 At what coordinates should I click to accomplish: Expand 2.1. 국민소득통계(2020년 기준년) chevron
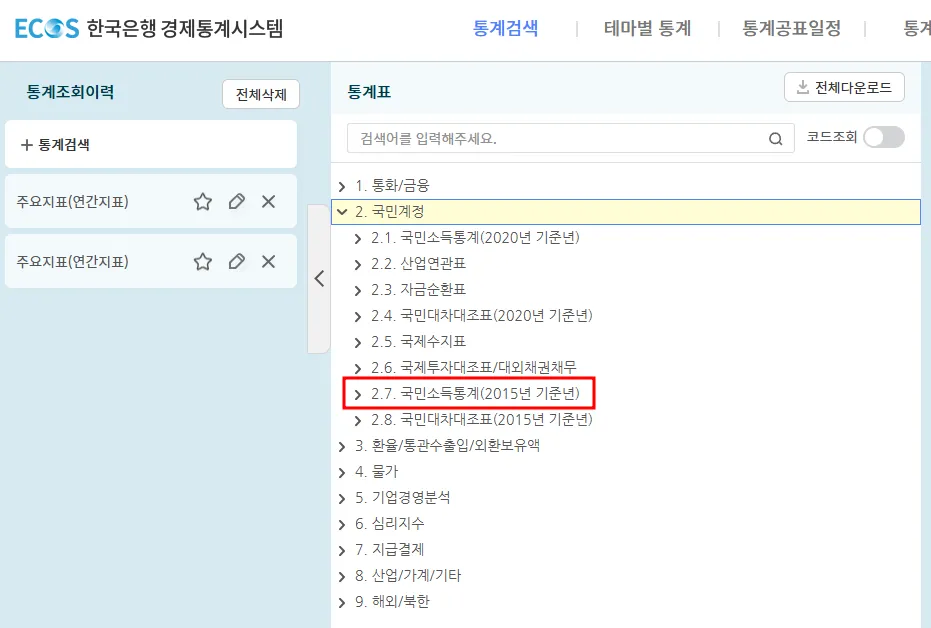(357, 239)
